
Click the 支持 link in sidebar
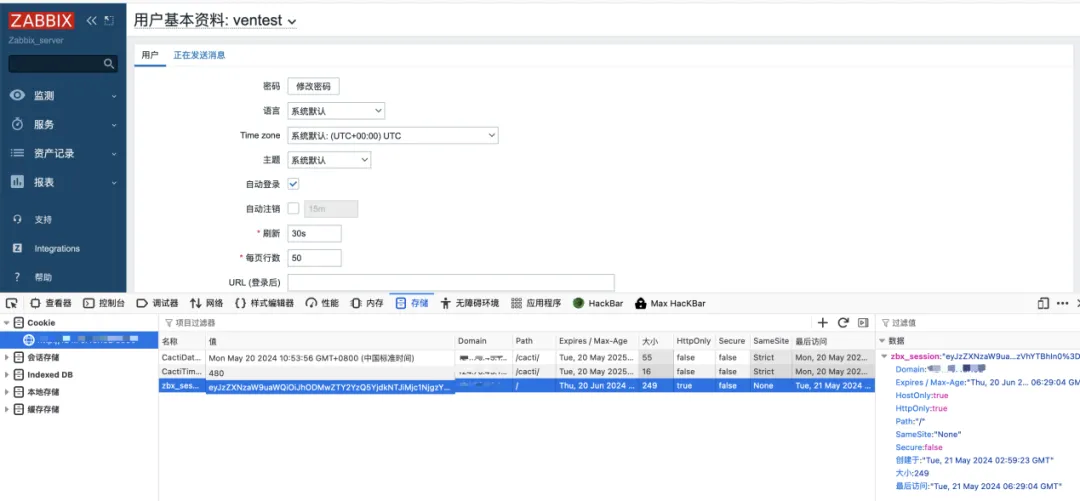pyautogui.click(x=43, y=220)
